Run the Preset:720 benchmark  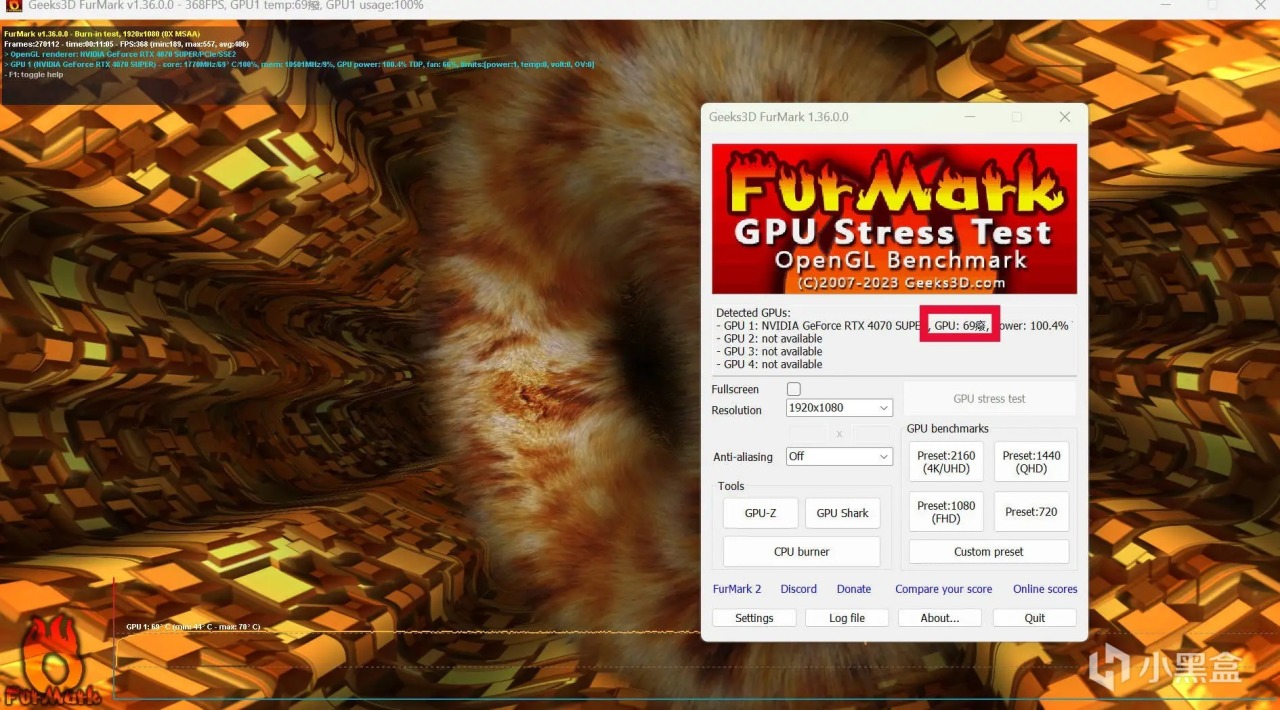[x=1031, y=512]
